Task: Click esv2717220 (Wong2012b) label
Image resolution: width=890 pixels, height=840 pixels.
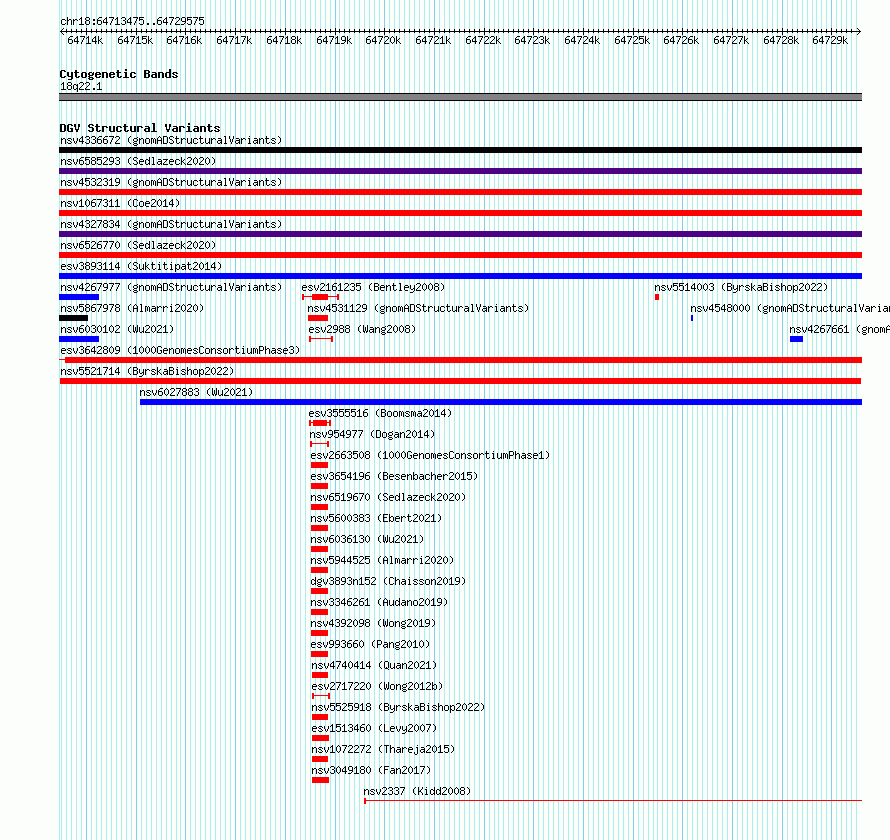Action: 377,686
